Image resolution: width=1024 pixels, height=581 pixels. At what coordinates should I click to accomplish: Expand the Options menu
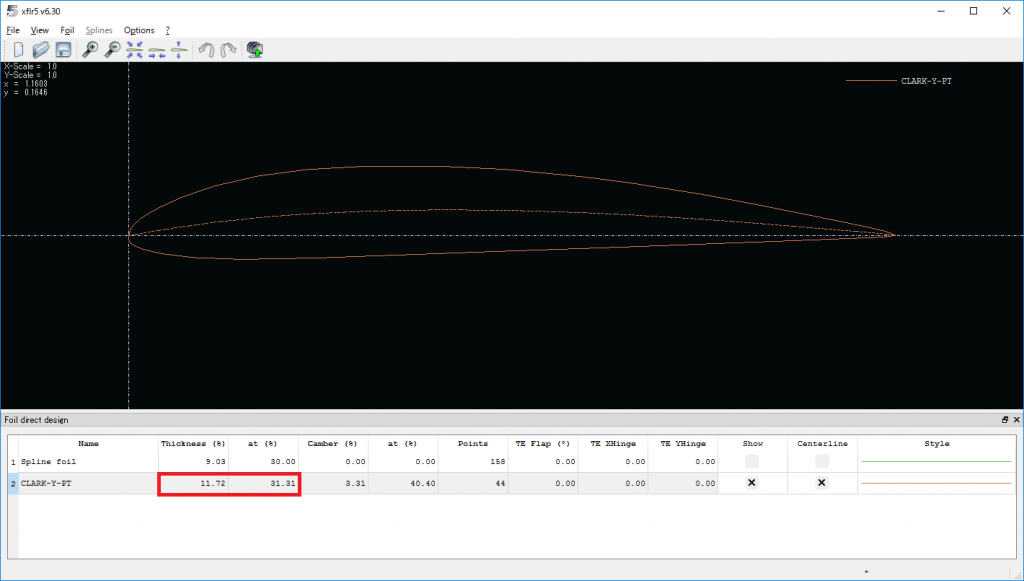point(139,31)
